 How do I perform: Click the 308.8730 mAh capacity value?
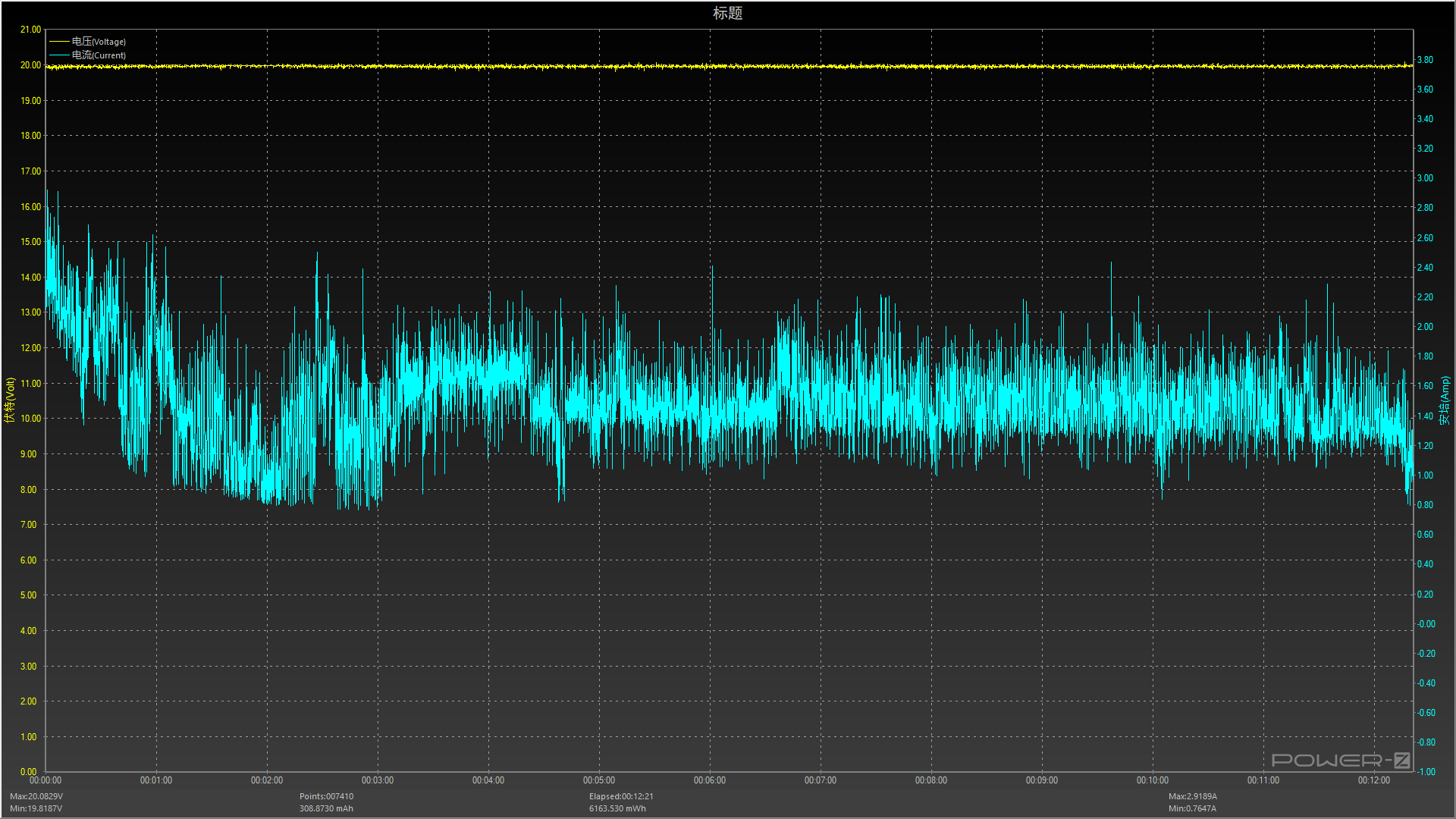[x=326, y=808]
